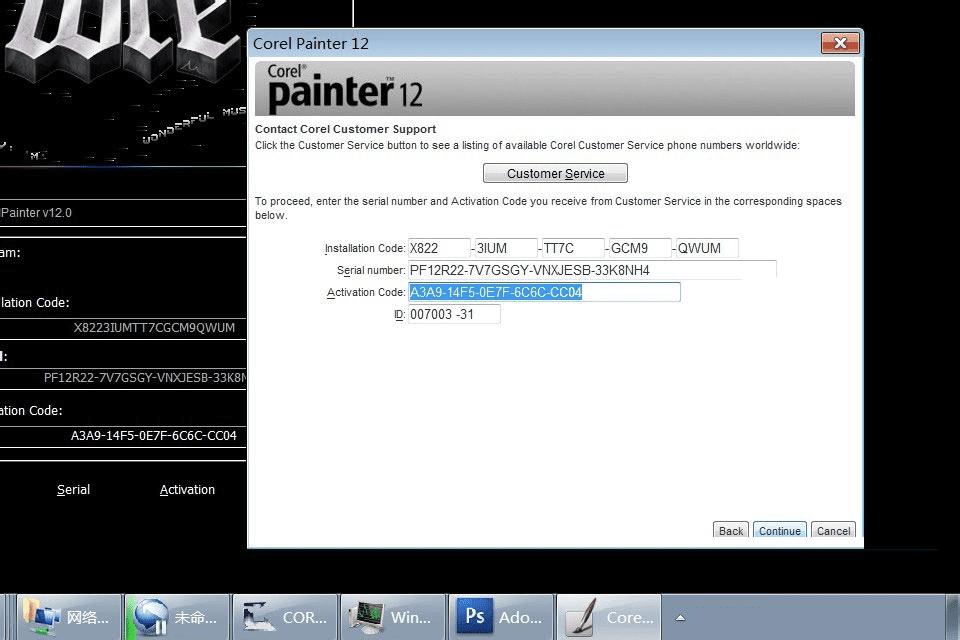
Task: Switch to Corel Painter taskbar item
Action: tap(609, 617)
